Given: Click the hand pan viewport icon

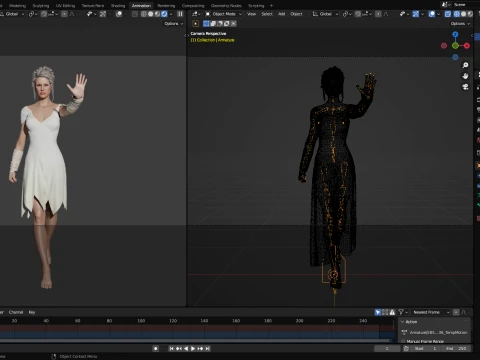Looking at the screenshot, I should 465,76.
